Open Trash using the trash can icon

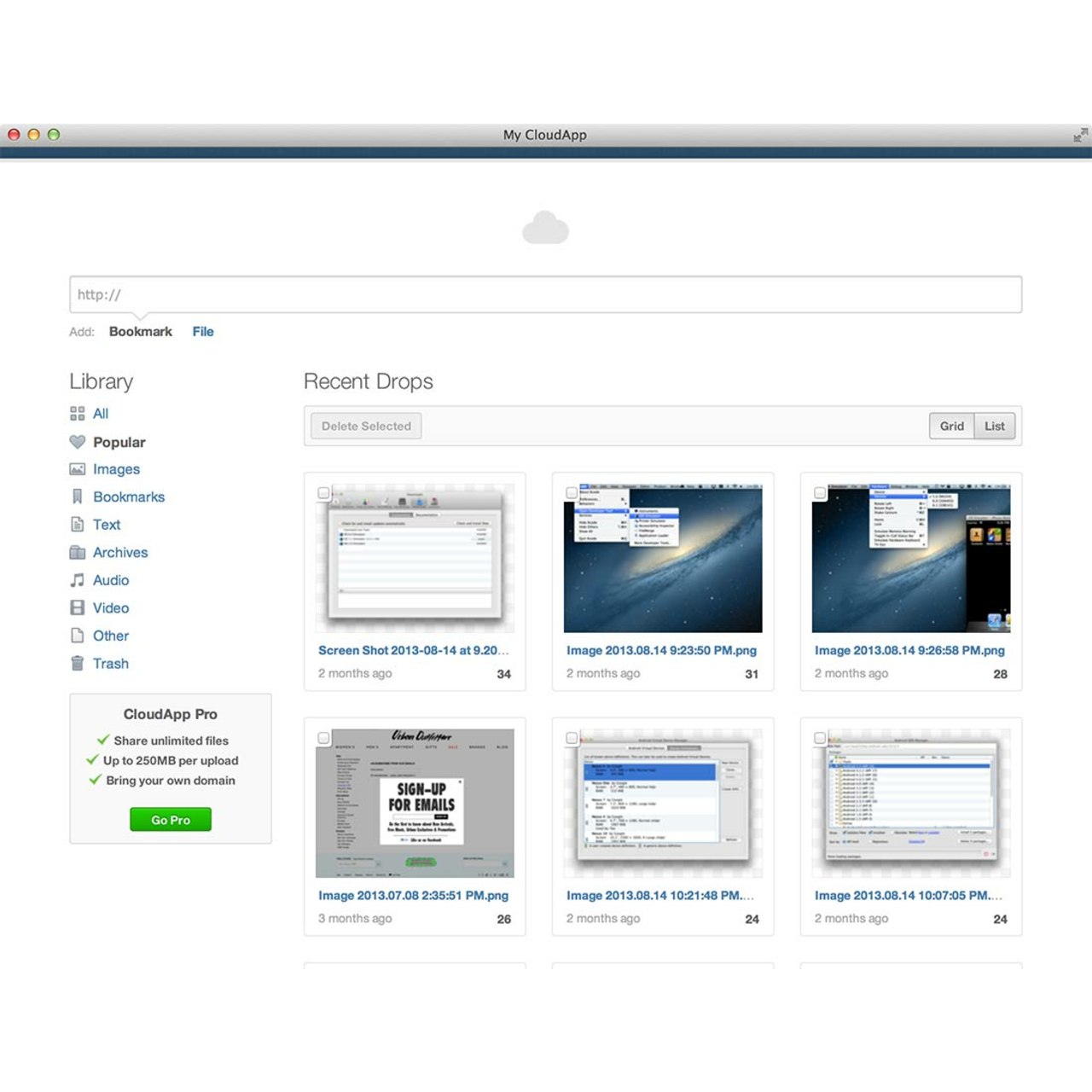pyautogui.click(x=77, y=664)
